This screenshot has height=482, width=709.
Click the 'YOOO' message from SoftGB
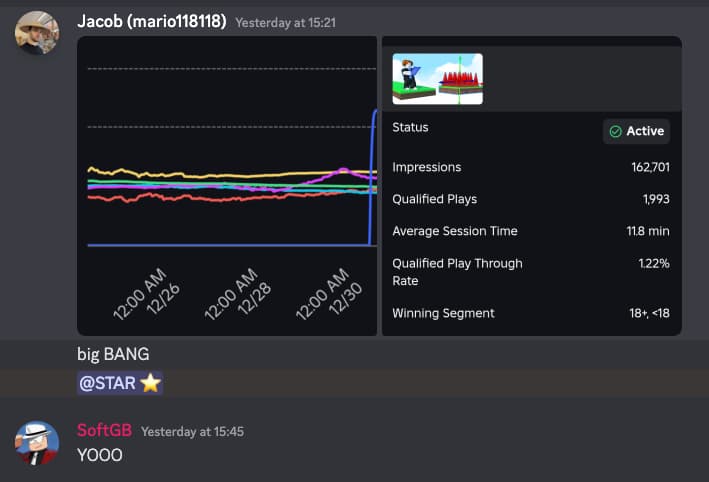click(100, 455)
